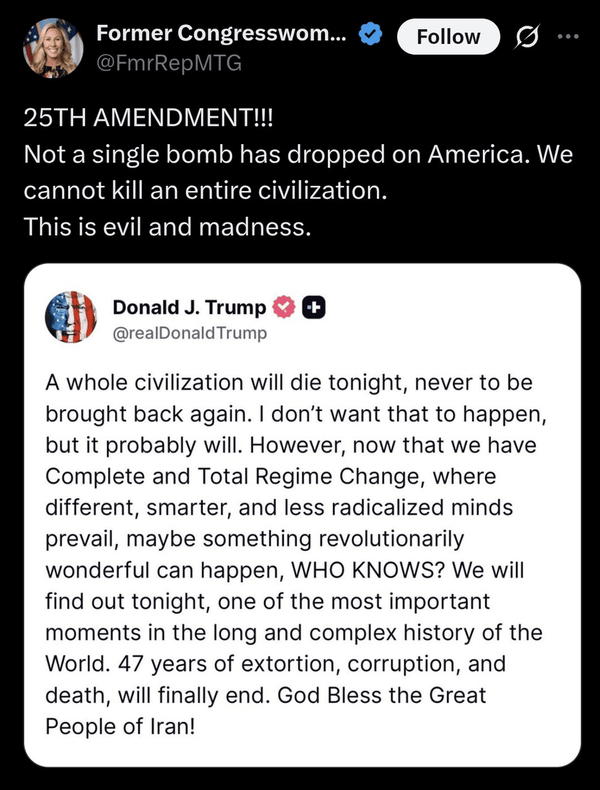Open the @realDonaldTrump handle
The width and height of the screenshot is (600, 790).
click(190, 334)
